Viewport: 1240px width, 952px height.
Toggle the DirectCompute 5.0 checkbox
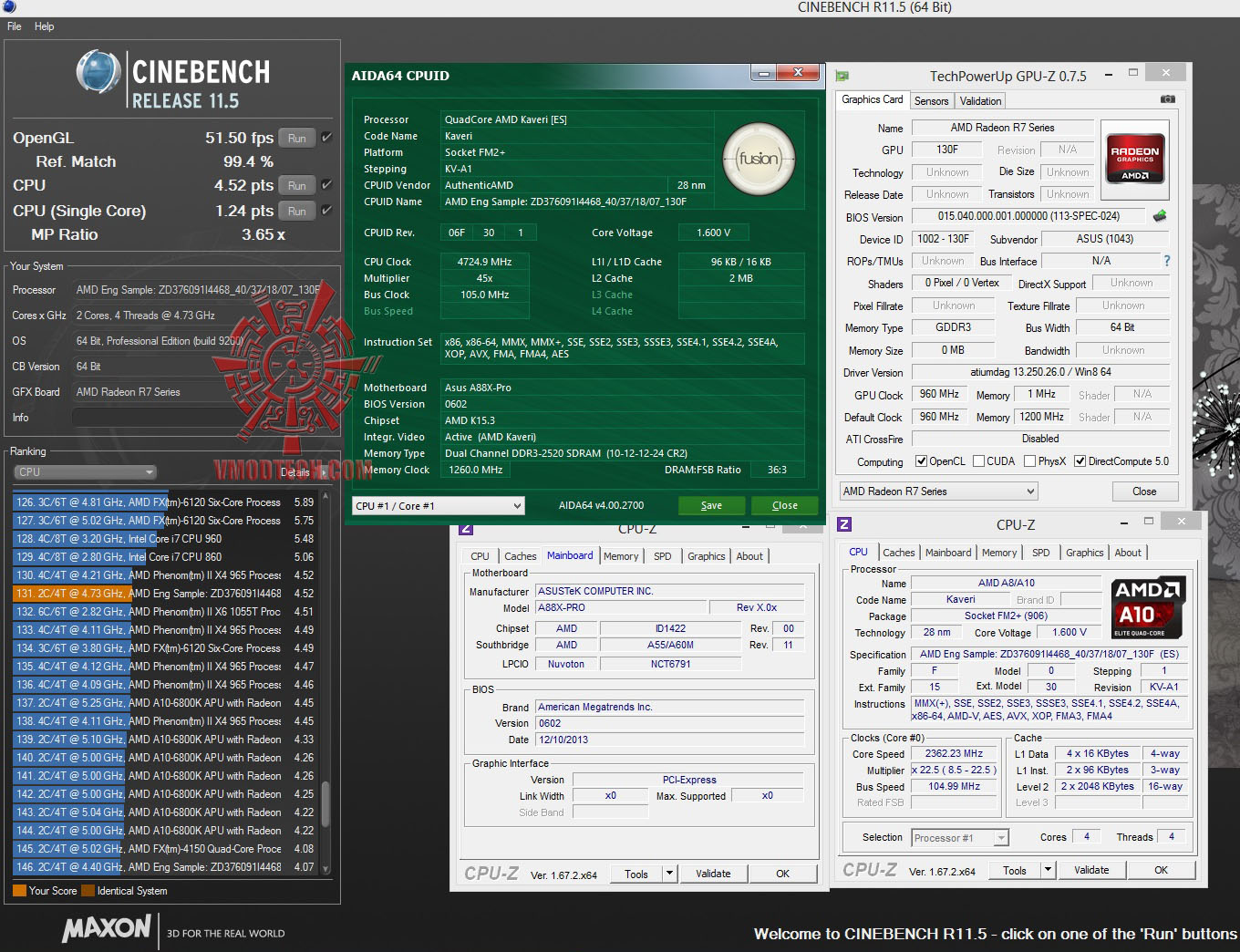[x=1080, y=461]
